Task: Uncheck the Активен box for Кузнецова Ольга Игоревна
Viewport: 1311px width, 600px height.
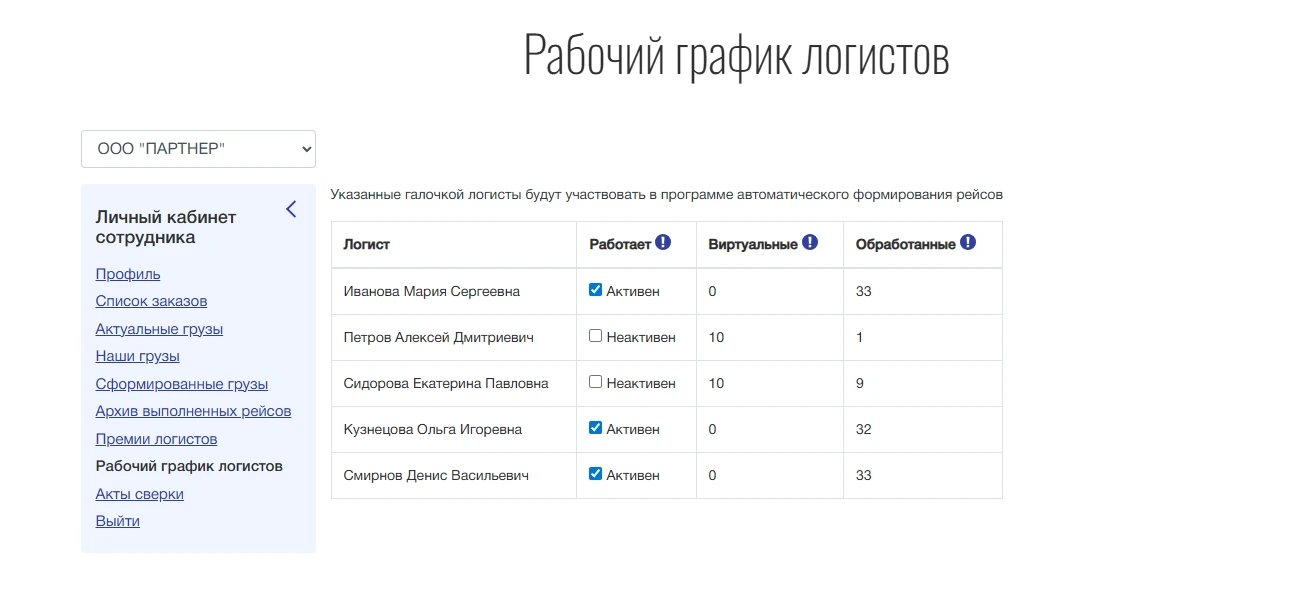Action: pyautogui.click(x=596, y=428)
